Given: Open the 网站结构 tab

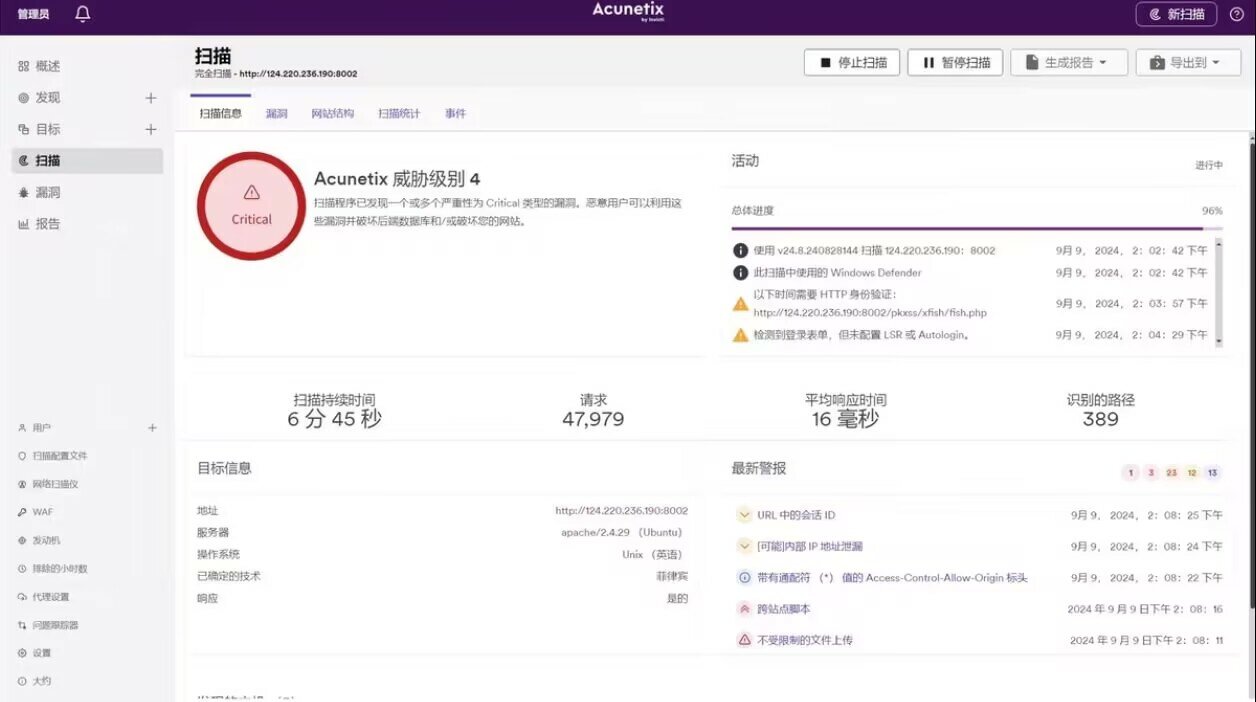Looking at the screenshot, I should [332, 113].
